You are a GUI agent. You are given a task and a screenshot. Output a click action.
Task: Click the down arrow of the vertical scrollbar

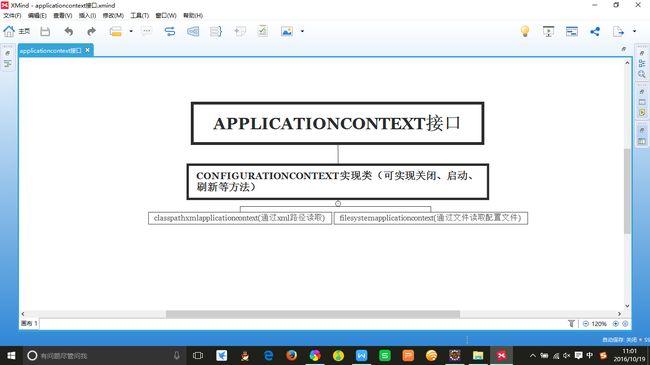627,306
